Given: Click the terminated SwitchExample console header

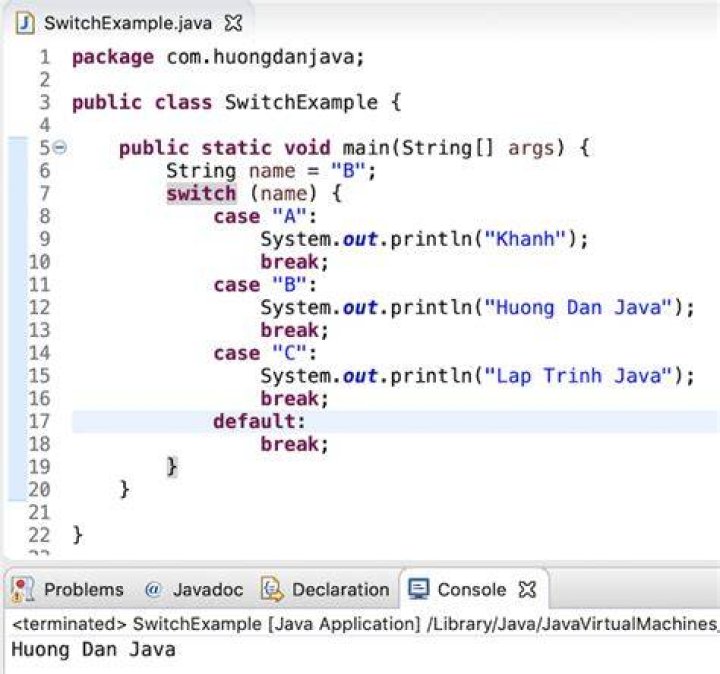Looking at the screenshot, I should pos(365,624).
